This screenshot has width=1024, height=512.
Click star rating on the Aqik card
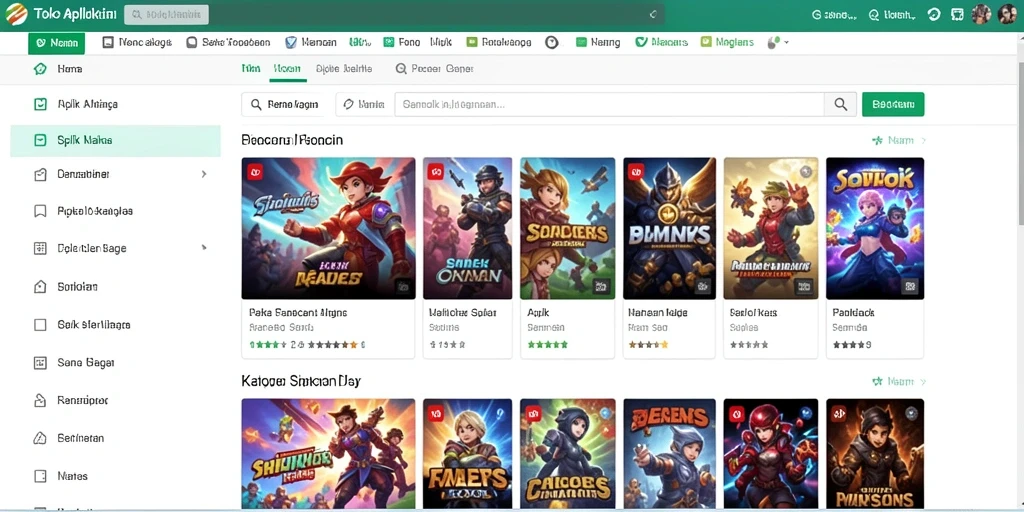coord(547,344)
